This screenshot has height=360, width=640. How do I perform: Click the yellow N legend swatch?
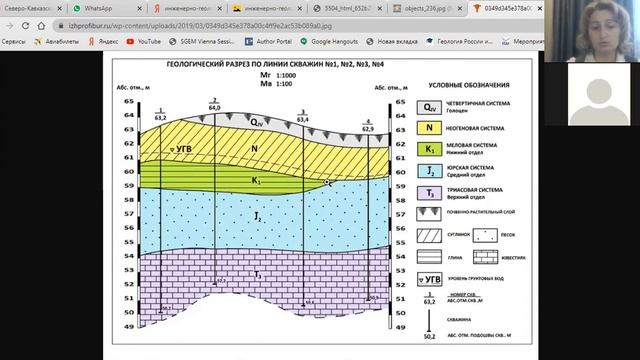point(429,128)
